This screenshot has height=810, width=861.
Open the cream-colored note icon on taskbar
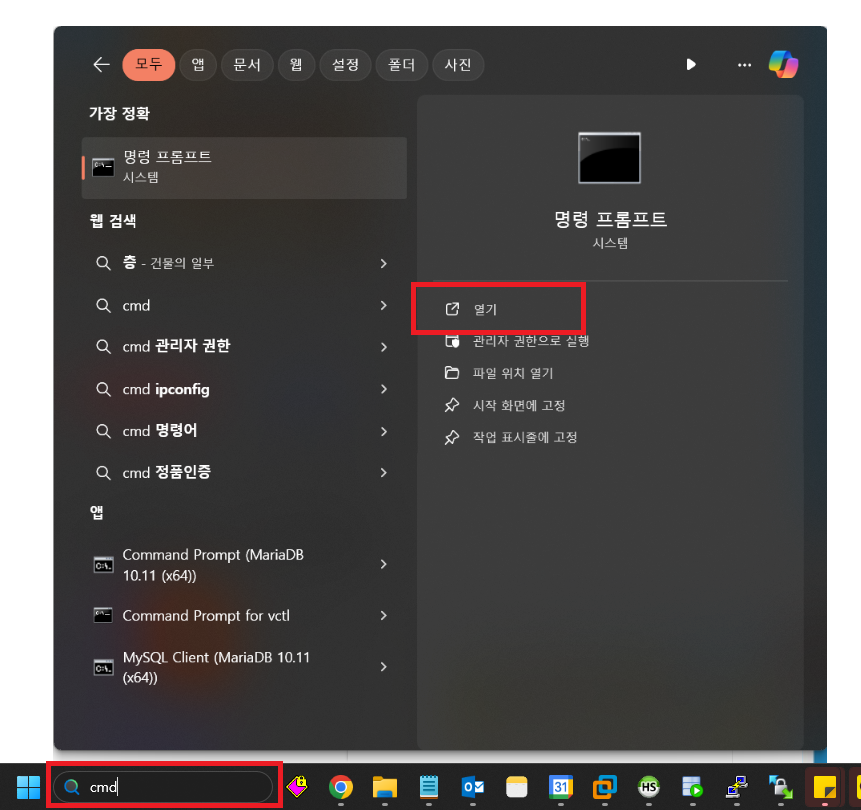(x=516, y=787)
